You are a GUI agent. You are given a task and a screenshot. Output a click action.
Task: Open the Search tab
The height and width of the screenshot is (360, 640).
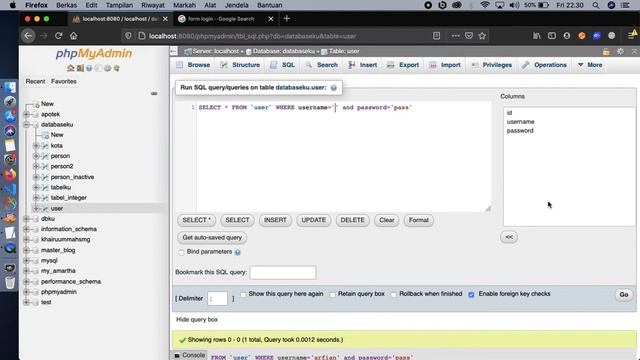coord(322,65)
